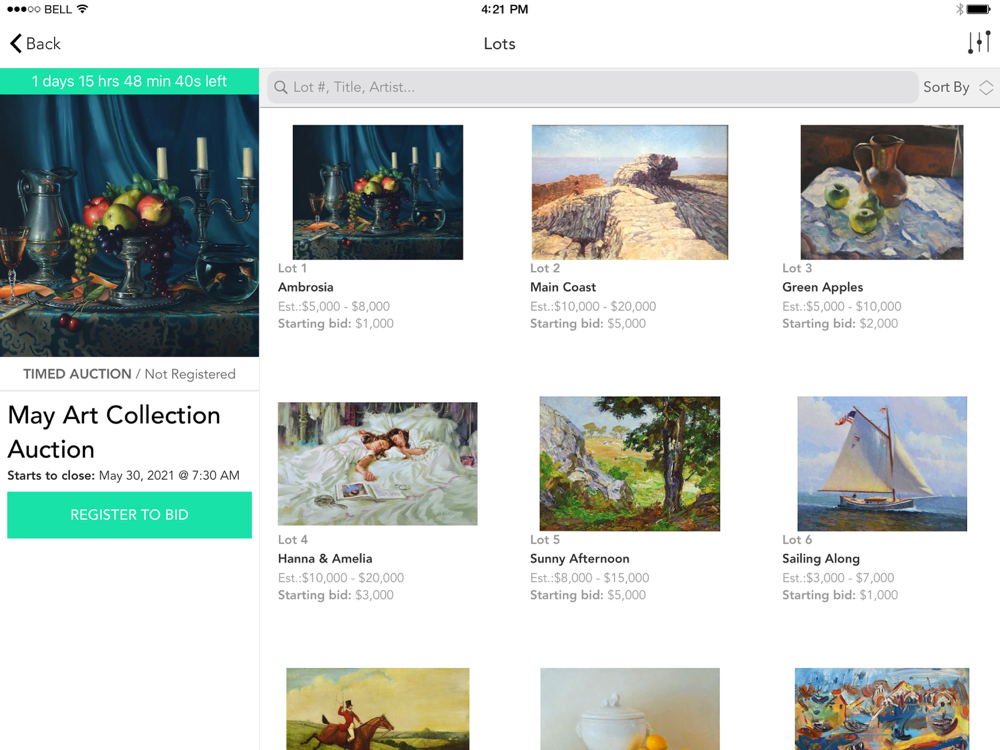The height and width of the screenshot is (750, 1000).
Task: Select the Main Coast lot title
Action: coord(563,287)
